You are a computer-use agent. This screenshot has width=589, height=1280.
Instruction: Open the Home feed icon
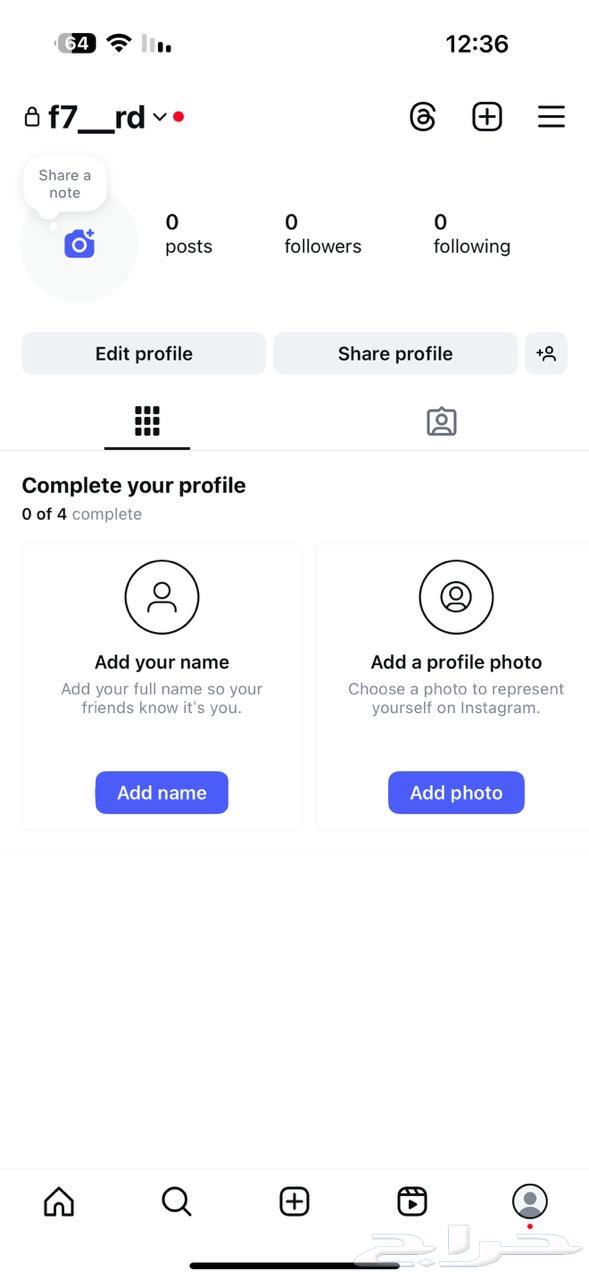[58, 1201]
